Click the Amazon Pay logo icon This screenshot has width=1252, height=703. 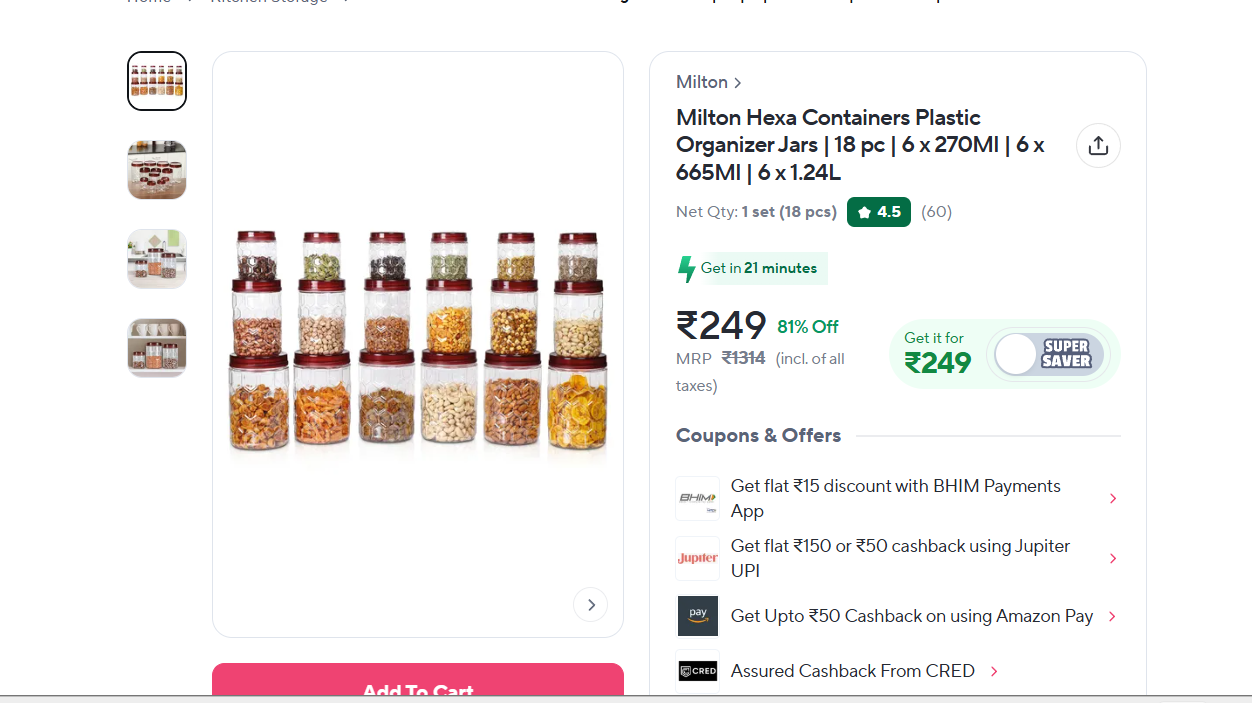(697, 616)
